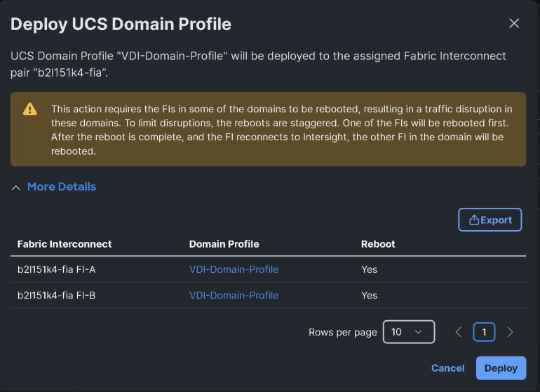The width and height of the screenshot is (540, 392).
Task: Export the fabric interconnect table
Action: (490, 220)
